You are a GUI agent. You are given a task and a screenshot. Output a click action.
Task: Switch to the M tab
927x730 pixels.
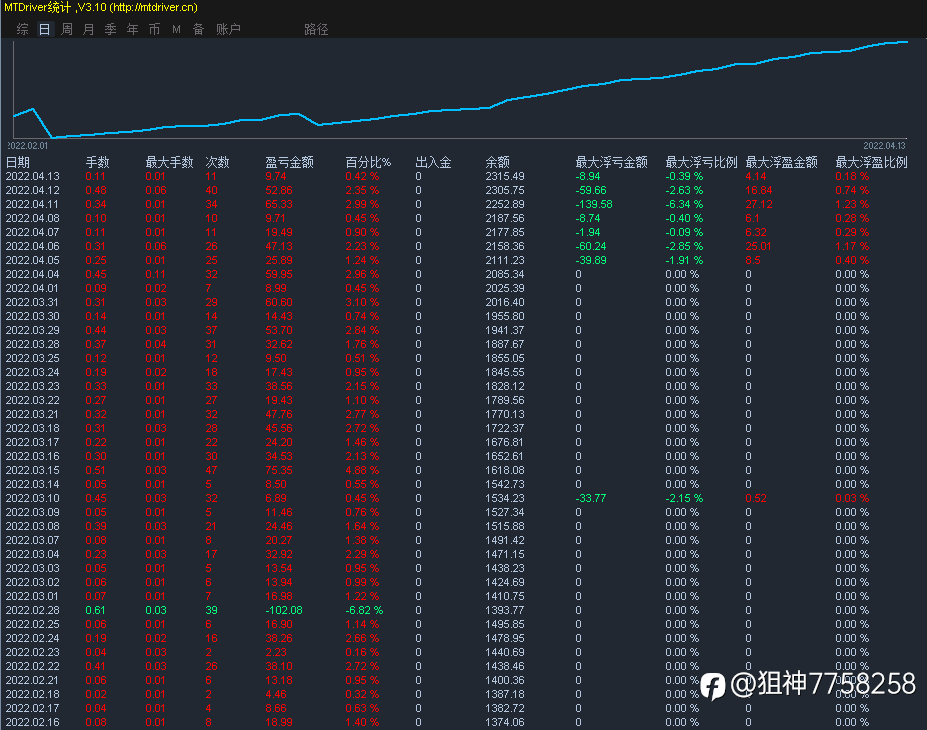click(176, 29)
